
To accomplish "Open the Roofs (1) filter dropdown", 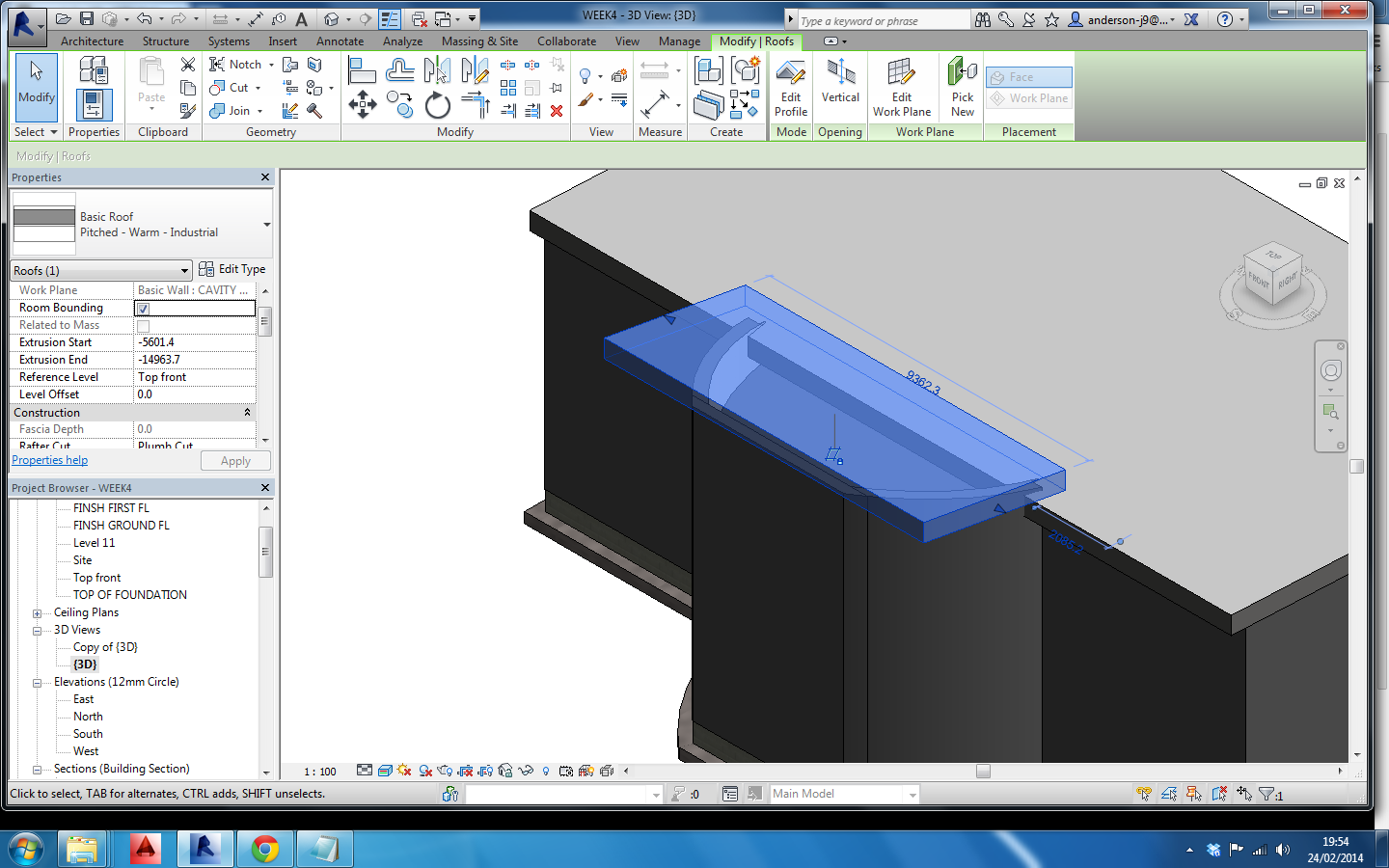I will pyautogui.click(x=184, y=271).
